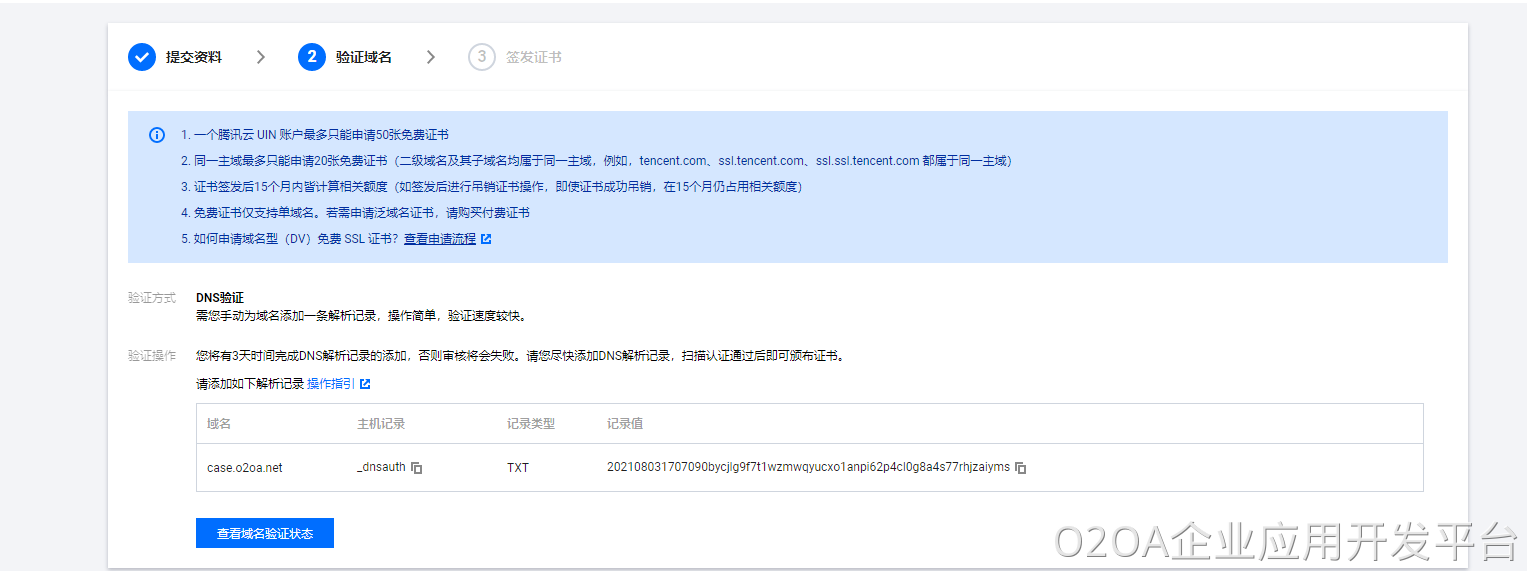Select the 验证域名 step label
This screenshot has height=571, width=1527.
click(364, 57)
